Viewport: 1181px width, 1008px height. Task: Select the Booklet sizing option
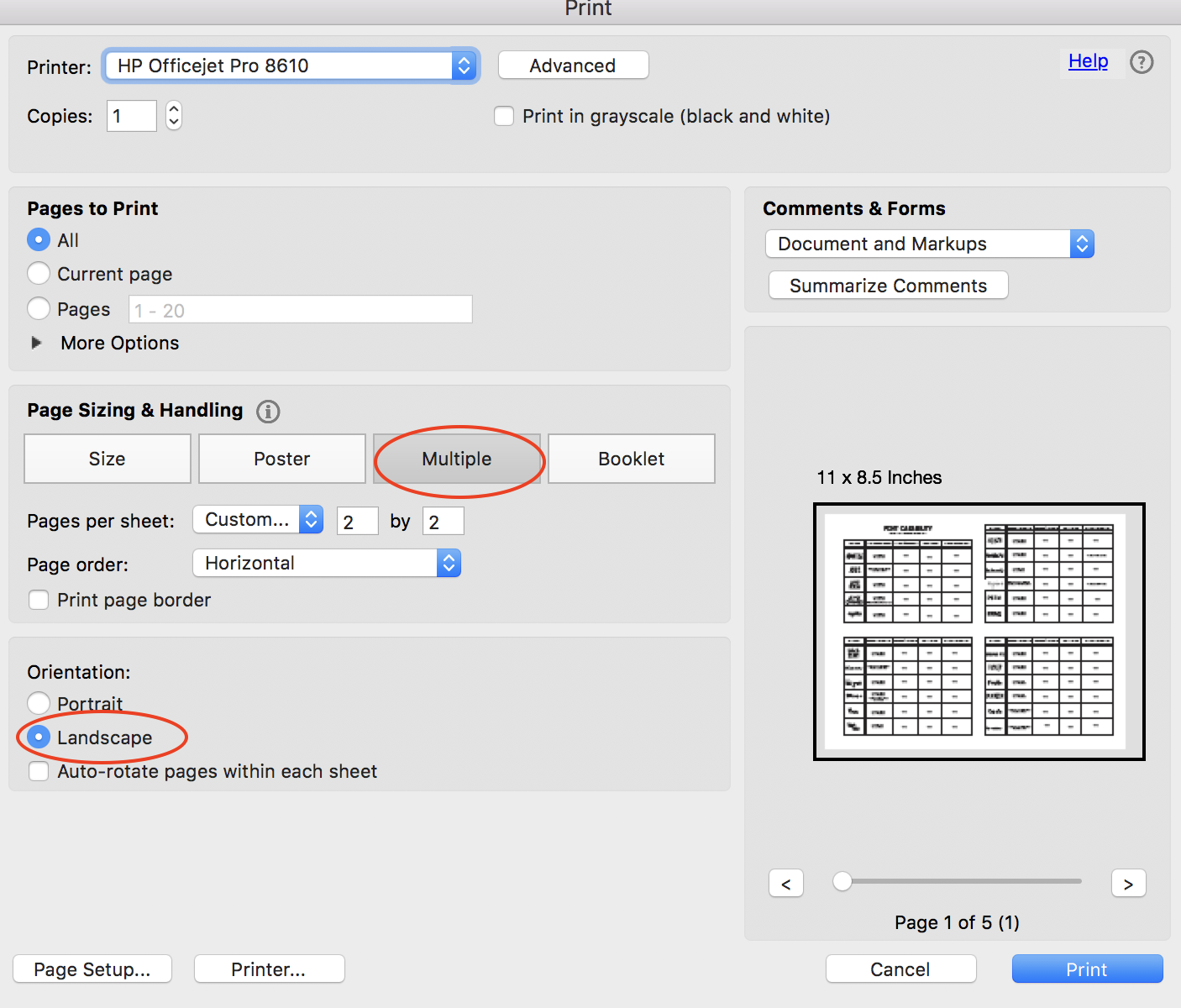click(x=632, y=459)
